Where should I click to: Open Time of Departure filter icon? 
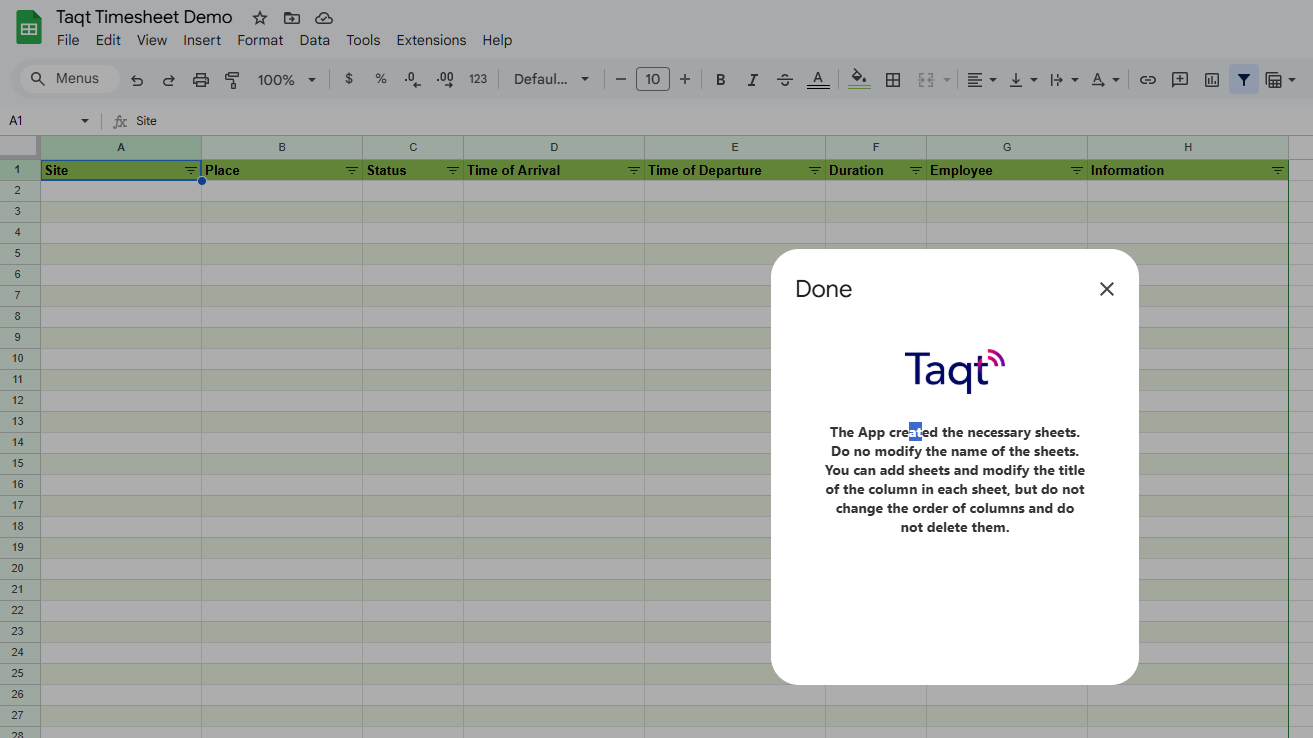(815, 171)
